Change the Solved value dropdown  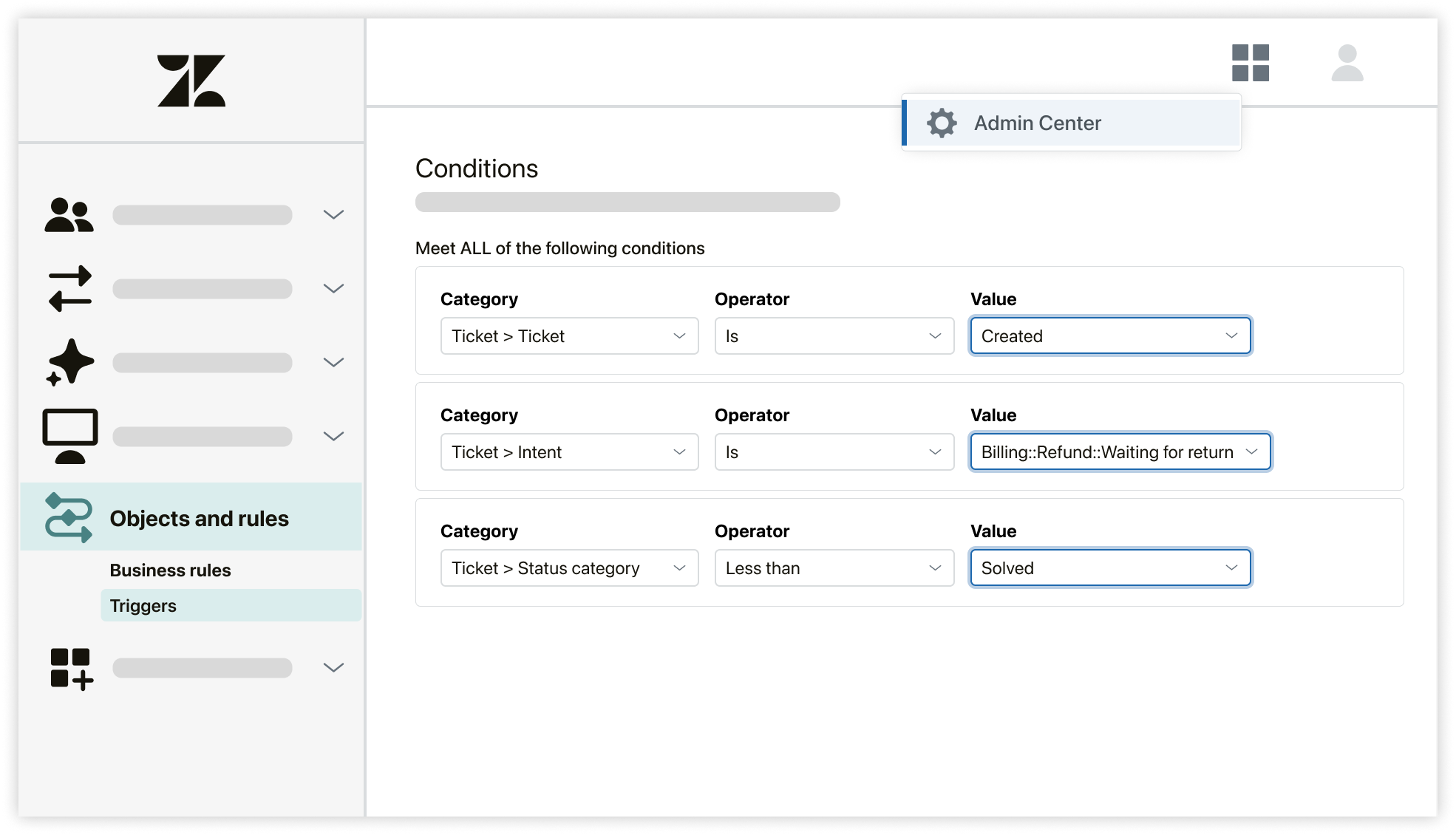point(1110,568)
